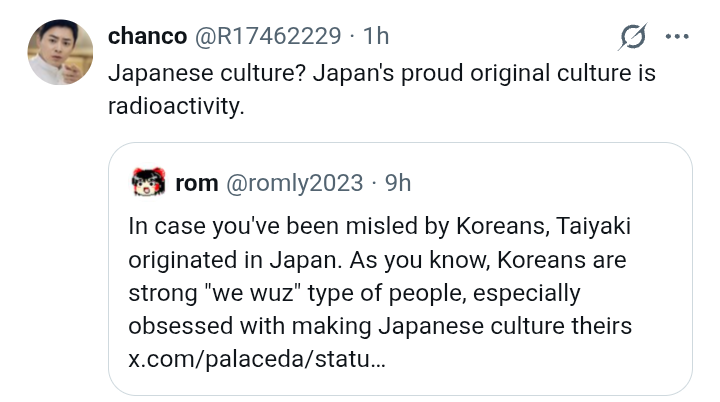The image size is (720, 402).
Task: Click the word 'radioactivity.' in chanco's post
Action: point(176,106)
